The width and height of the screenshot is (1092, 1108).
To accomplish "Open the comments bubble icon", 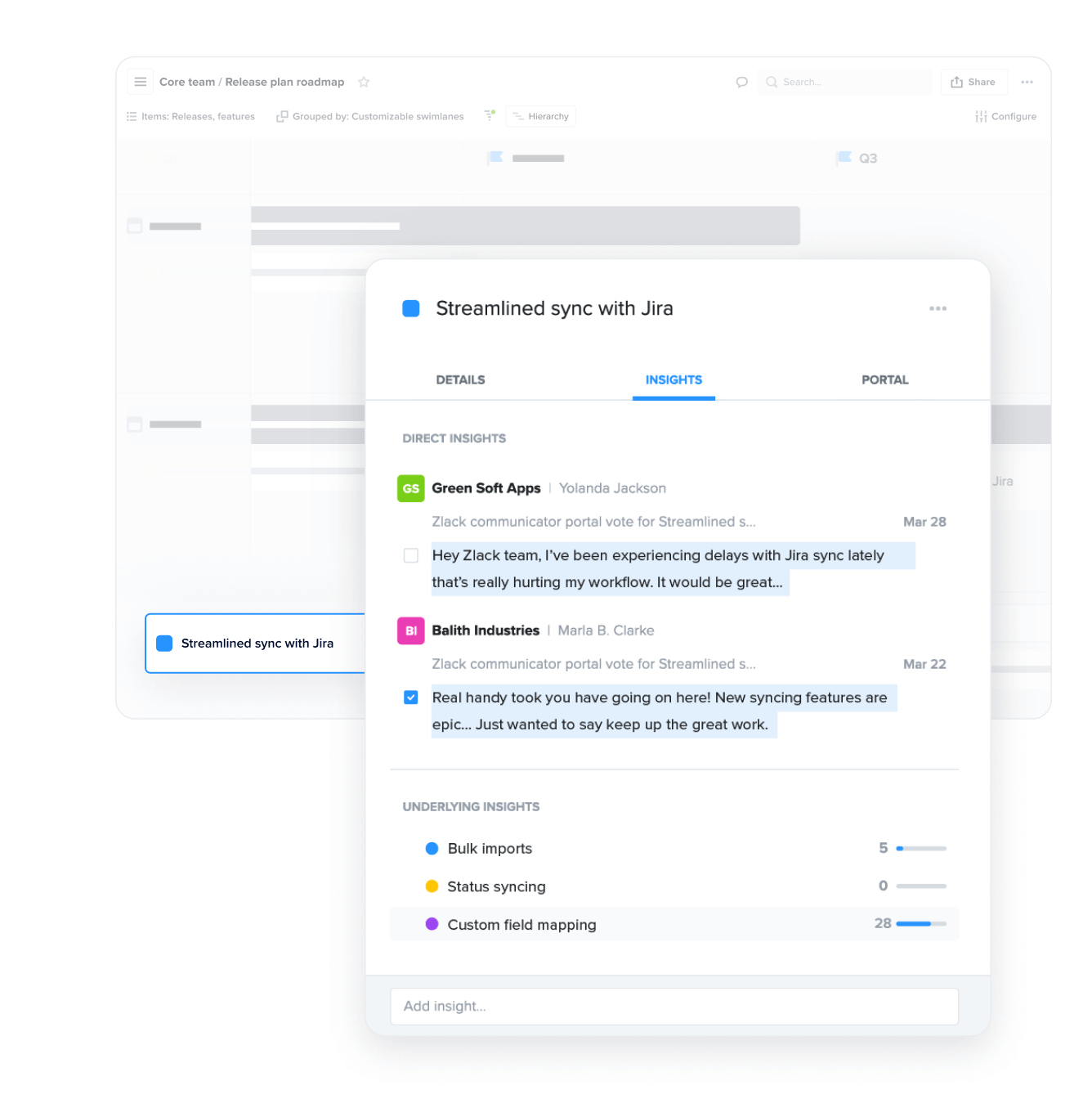I will pyautogui.click(x=741, y=82).
